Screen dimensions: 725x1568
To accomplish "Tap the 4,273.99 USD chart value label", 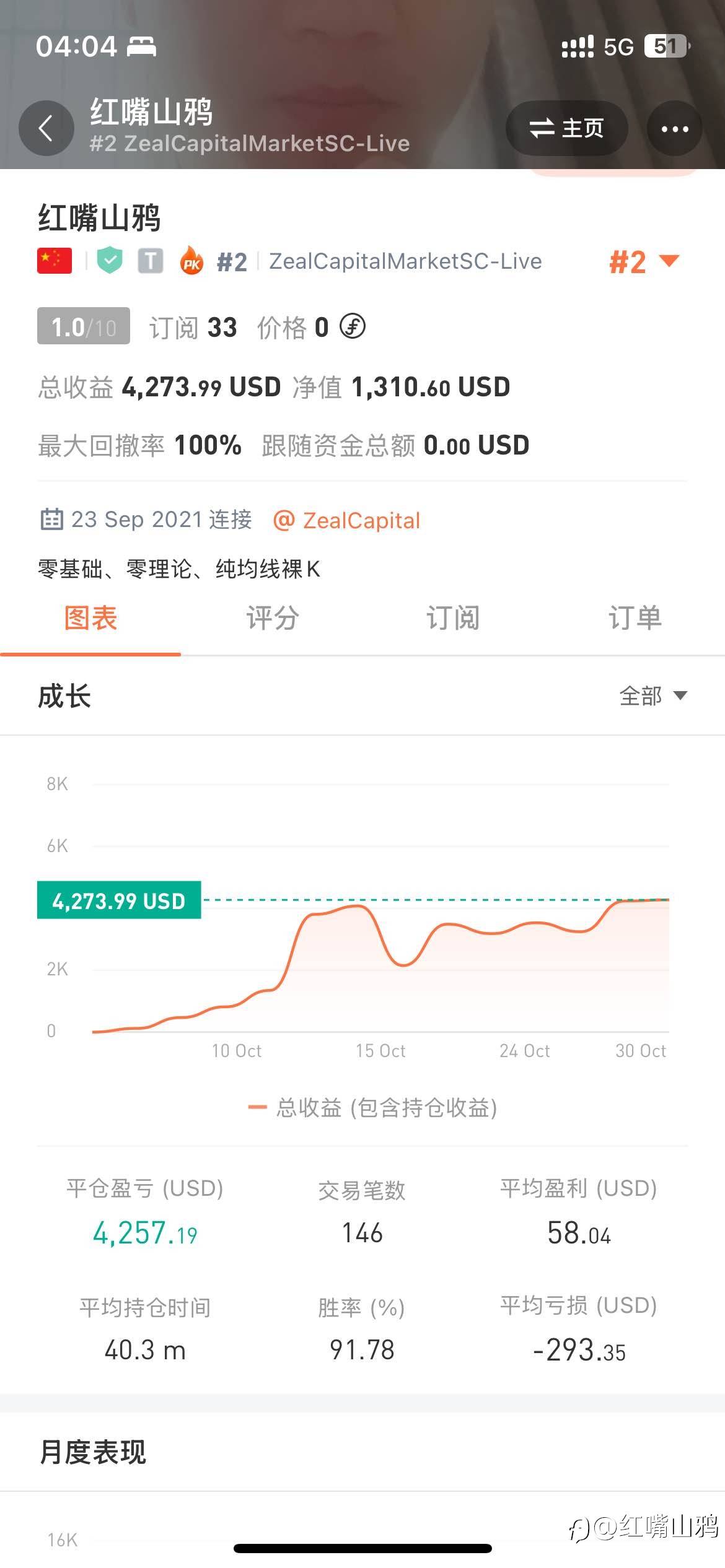I will pyautogui.click(x=119, y=900).
